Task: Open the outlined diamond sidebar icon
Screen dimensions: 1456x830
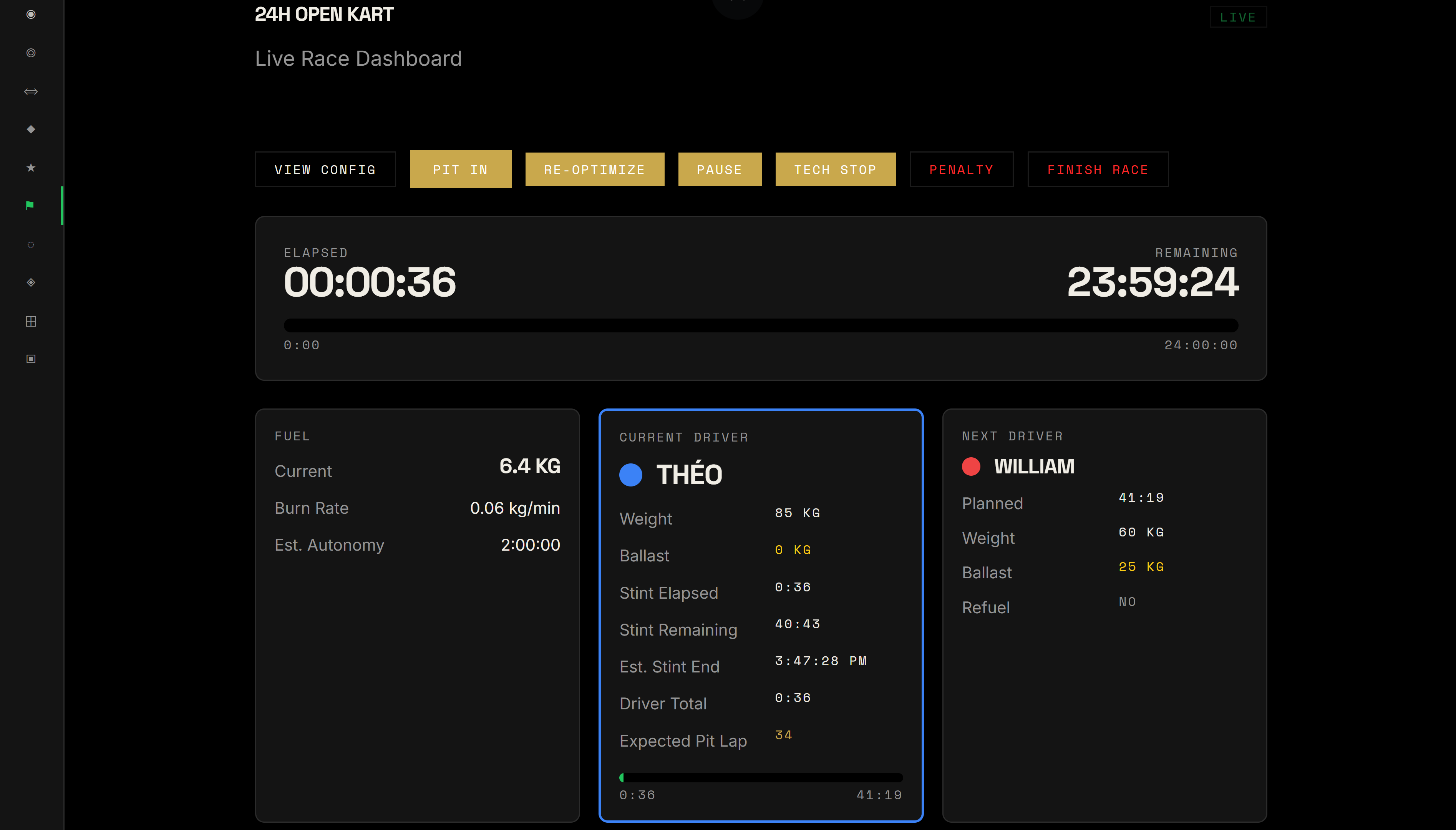Action: tap(31, 282)
